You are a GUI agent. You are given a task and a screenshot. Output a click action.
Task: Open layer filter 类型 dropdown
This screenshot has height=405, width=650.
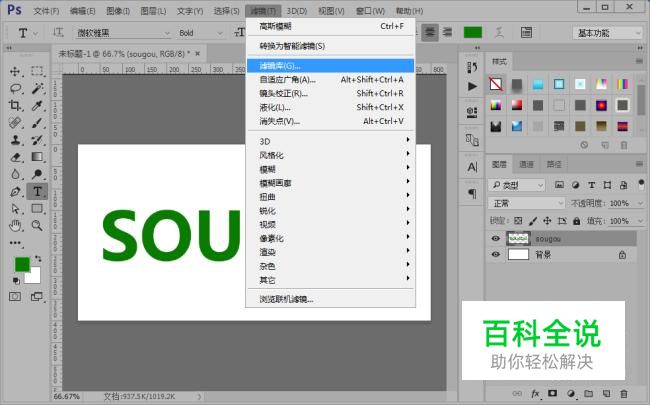click(516, 185)
